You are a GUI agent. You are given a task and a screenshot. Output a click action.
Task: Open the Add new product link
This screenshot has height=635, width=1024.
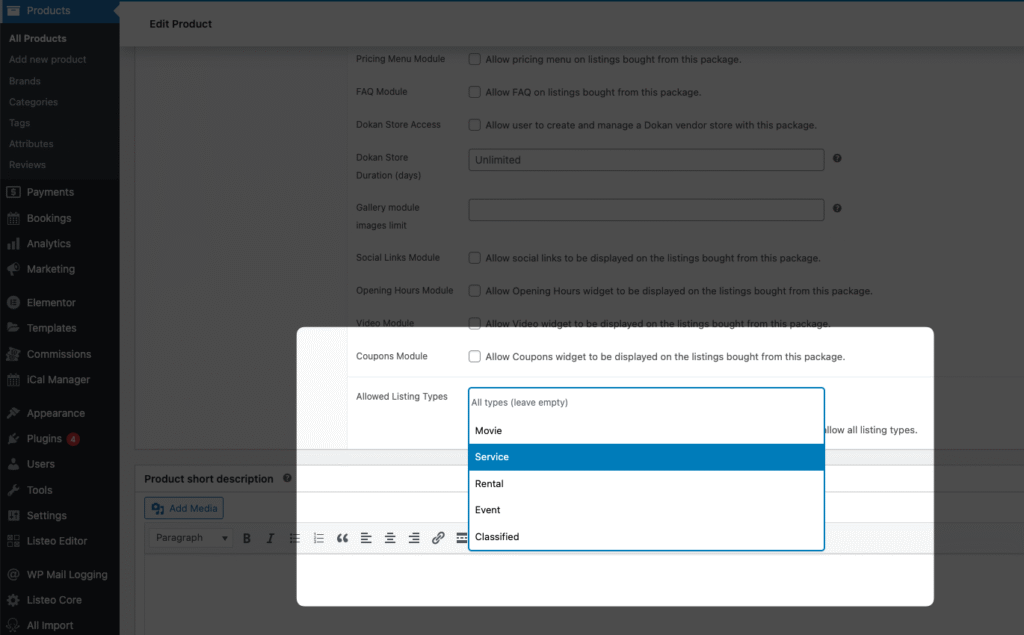[x=47, y=60]
